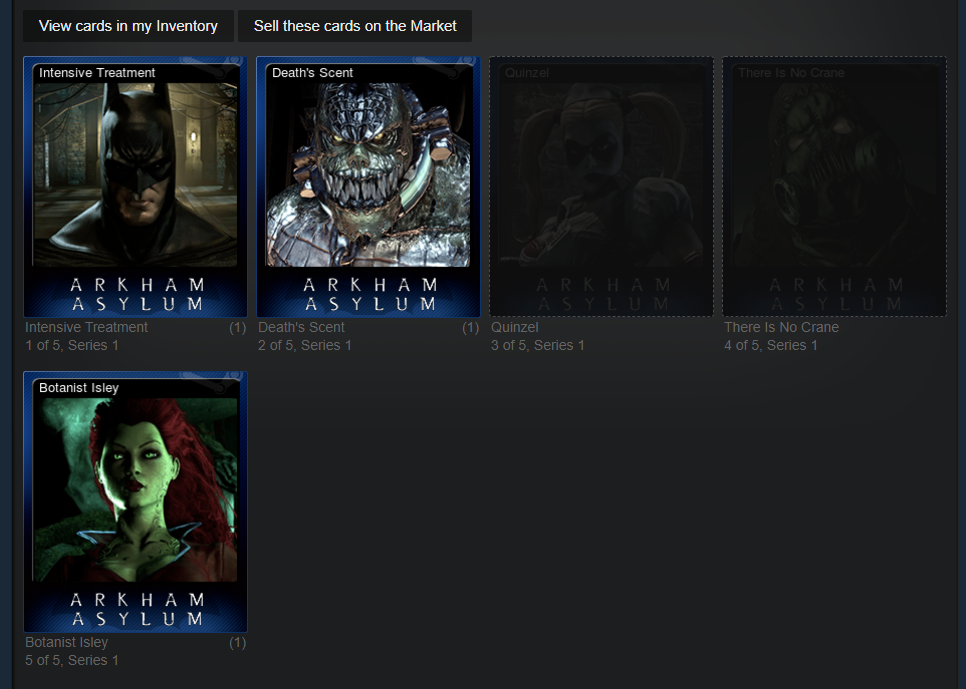
Task: Click the '2 of 5, Series 1' text
Action: [305, 345]
